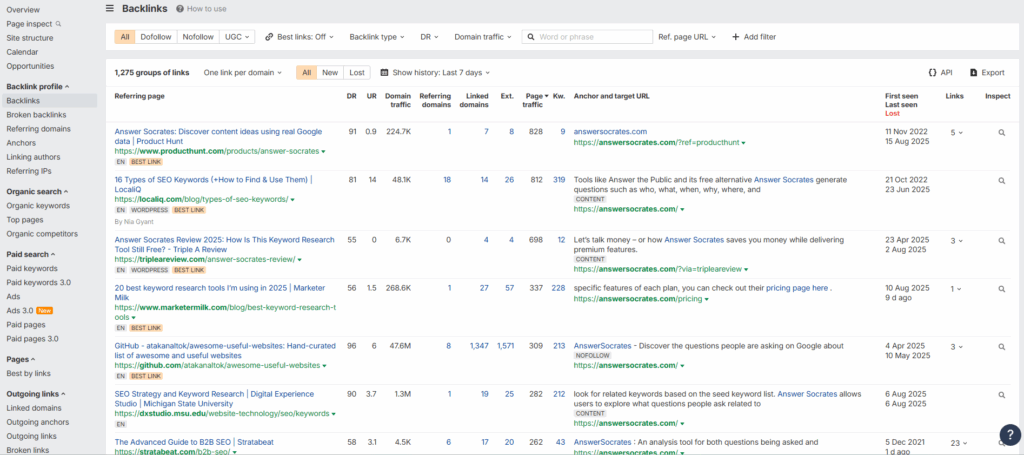Show only New backlinks
Screen dimensions: 1024x455
[x=330, y=72]
